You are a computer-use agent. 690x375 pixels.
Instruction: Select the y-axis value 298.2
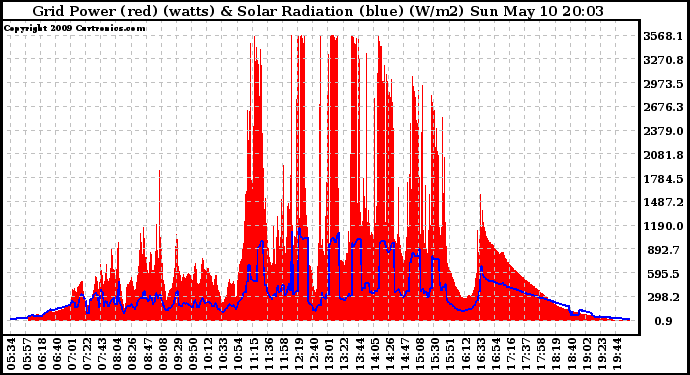point(665,298)
